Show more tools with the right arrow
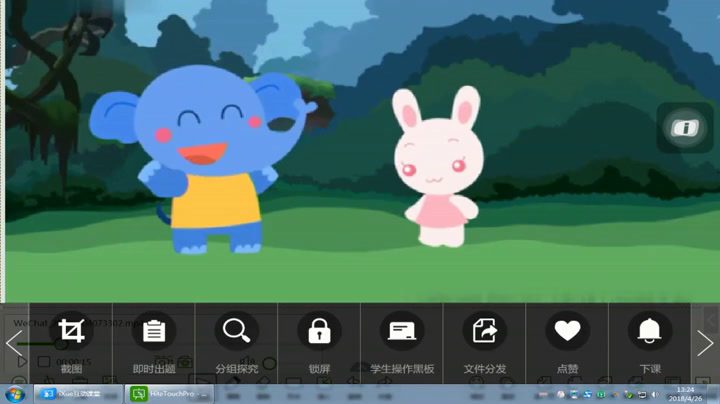The height and width of the screenshot is (404, 720). point(705,343)
